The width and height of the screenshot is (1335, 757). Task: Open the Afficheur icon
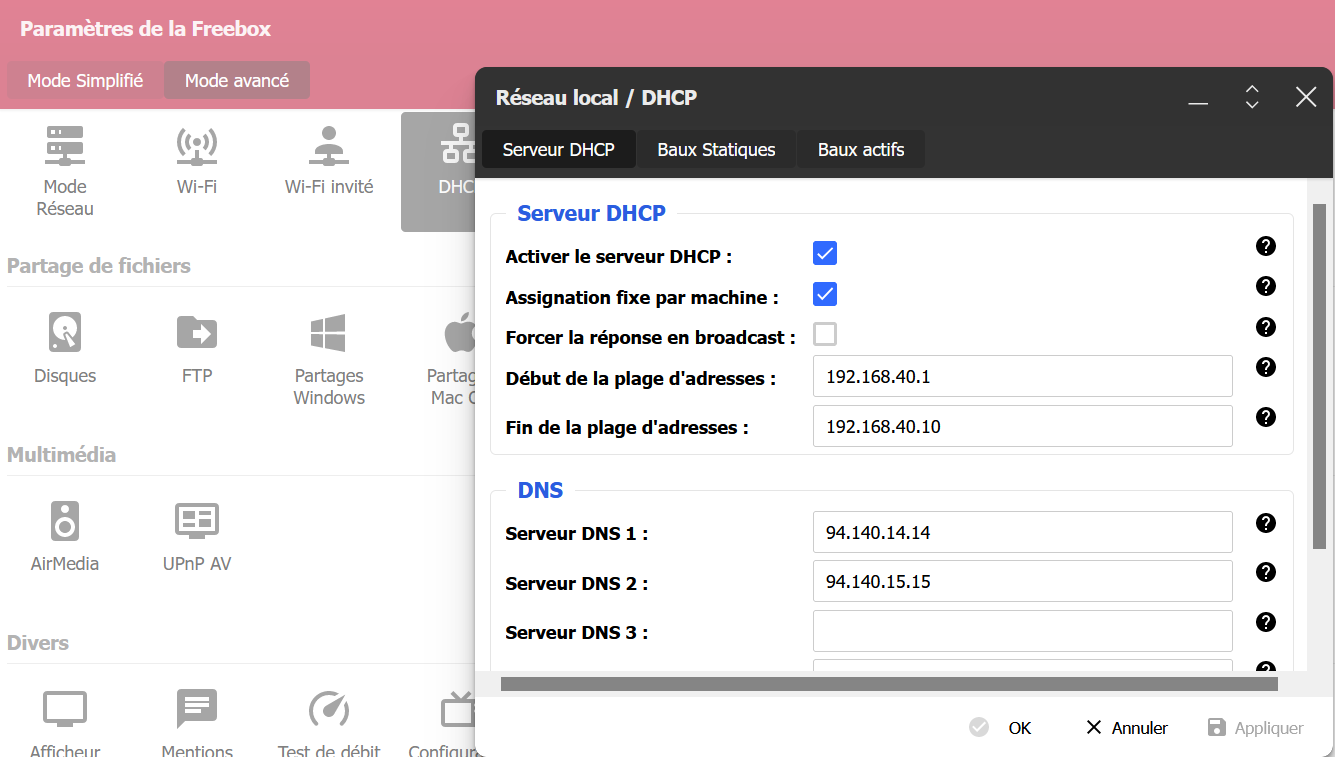(65, 709)
